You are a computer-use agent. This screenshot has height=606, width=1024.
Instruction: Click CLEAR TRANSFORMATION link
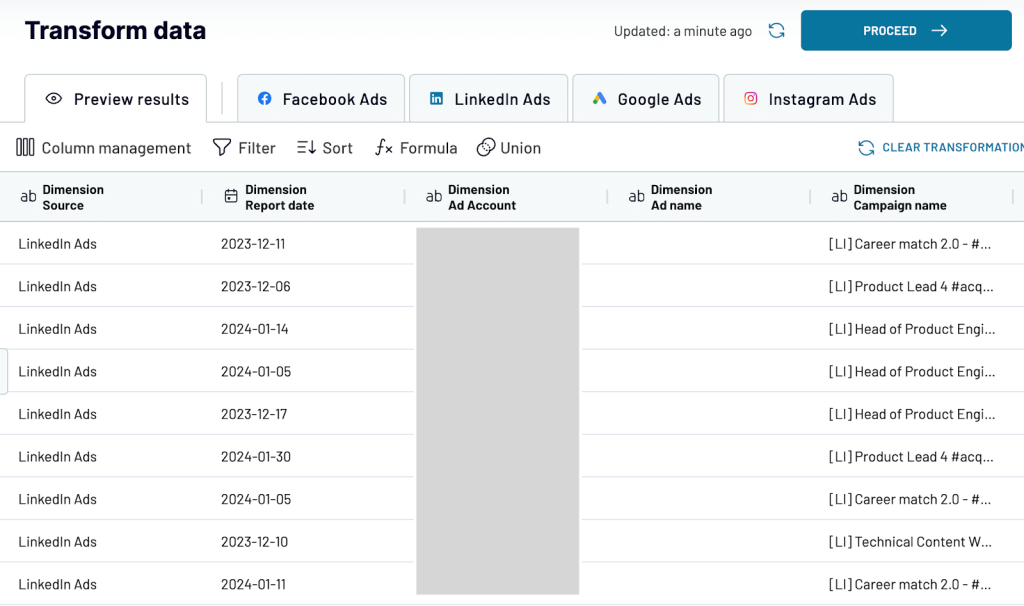coord(940,148)
